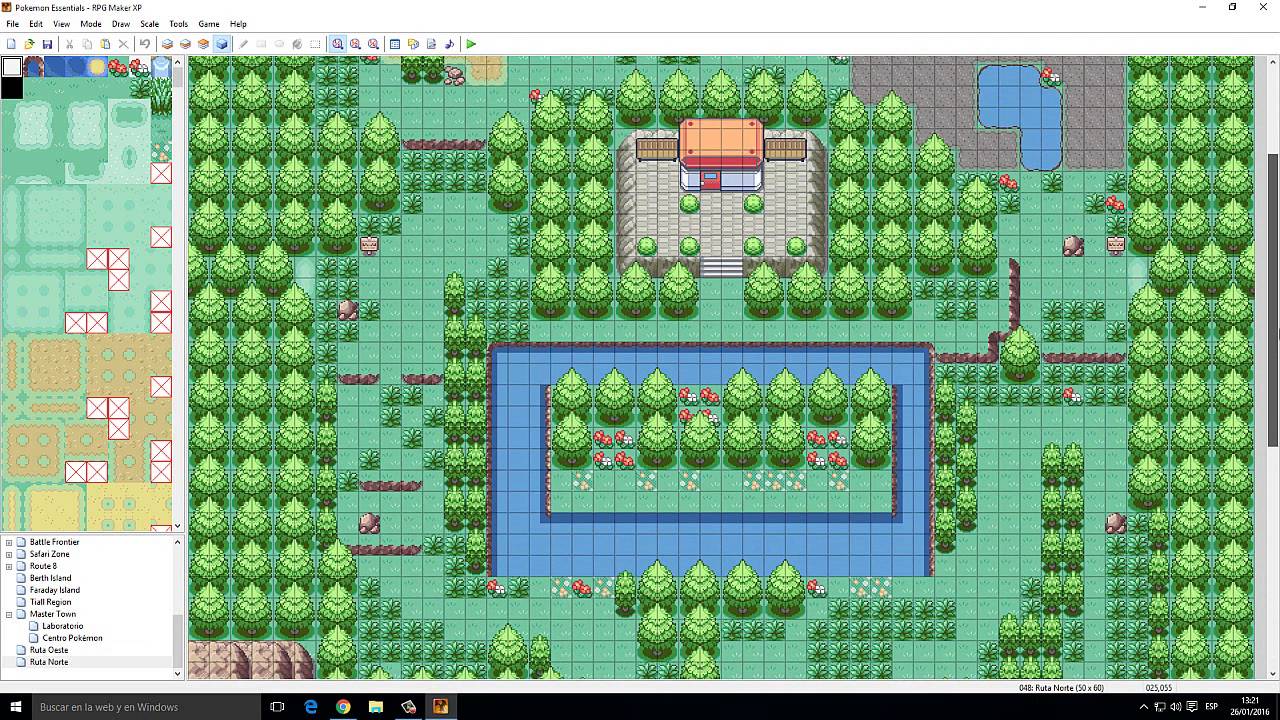Collapse the Master Town map node

tap(9, 614)
